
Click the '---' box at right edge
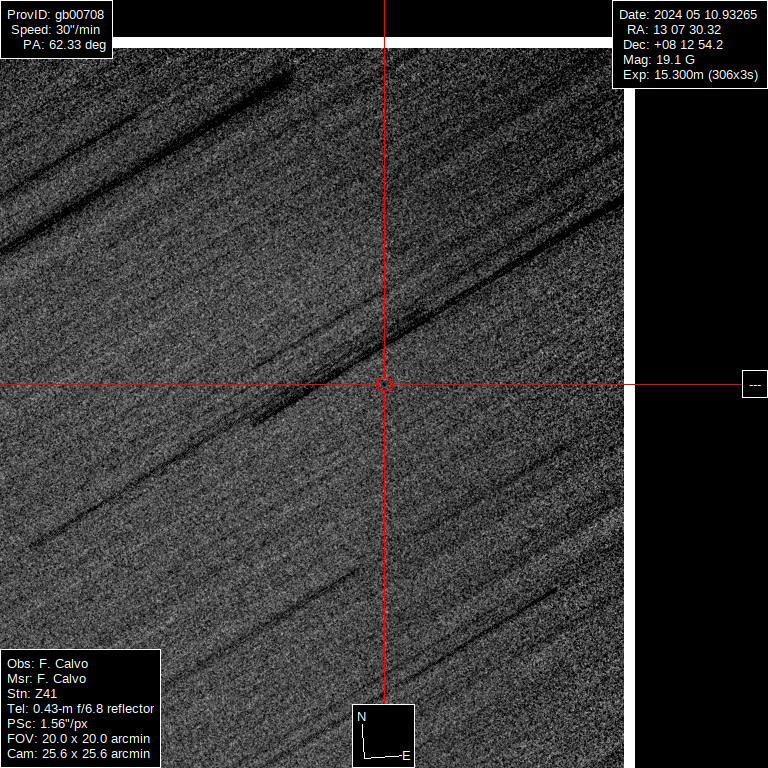point(755,384)
